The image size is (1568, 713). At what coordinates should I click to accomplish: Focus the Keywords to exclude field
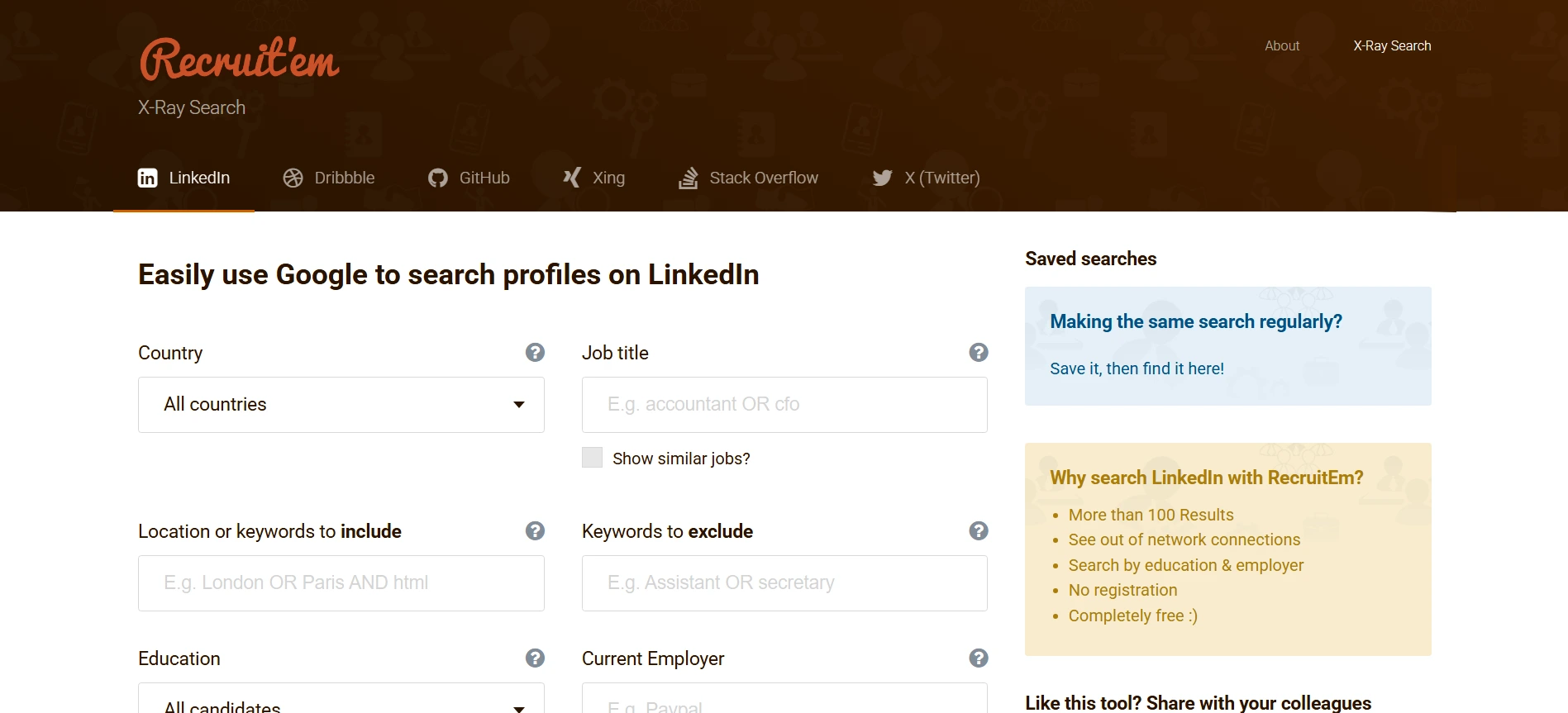click(x=784, y=583)
